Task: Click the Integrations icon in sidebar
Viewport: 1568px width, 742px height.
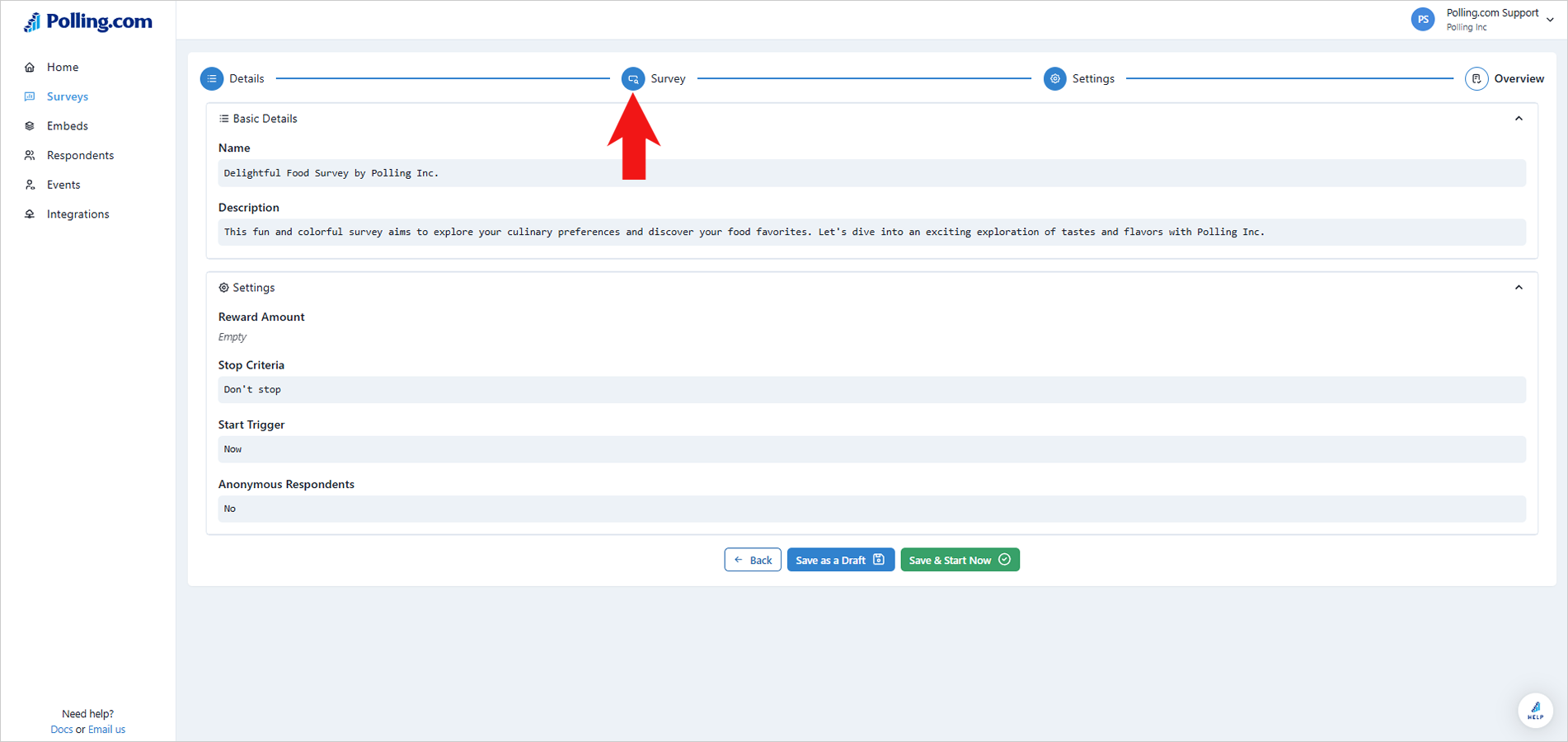Action: point(30,214)
